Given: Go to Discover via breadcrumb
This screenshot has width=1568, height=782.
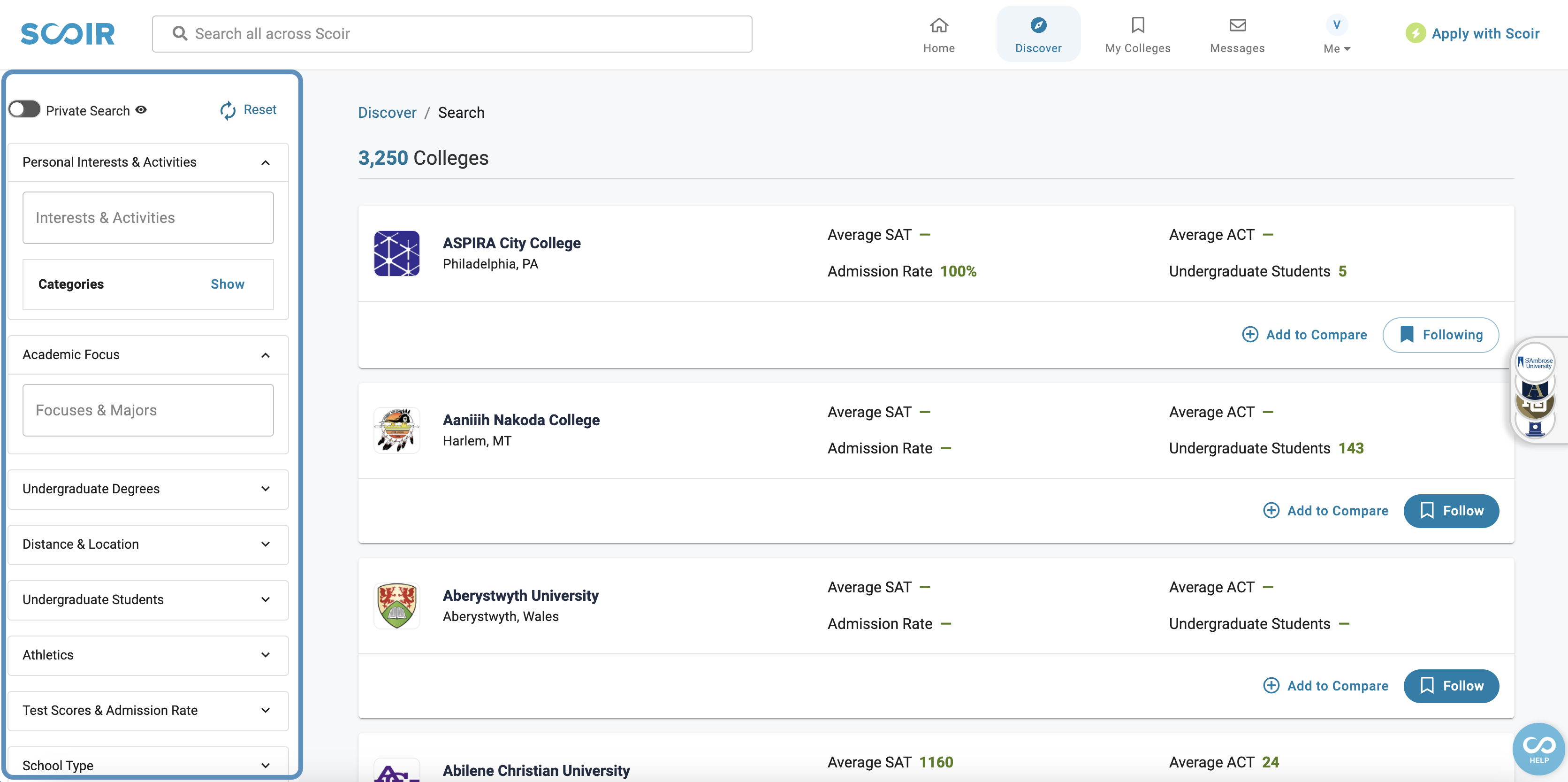Looking at the screenshot, I should 387,113.
